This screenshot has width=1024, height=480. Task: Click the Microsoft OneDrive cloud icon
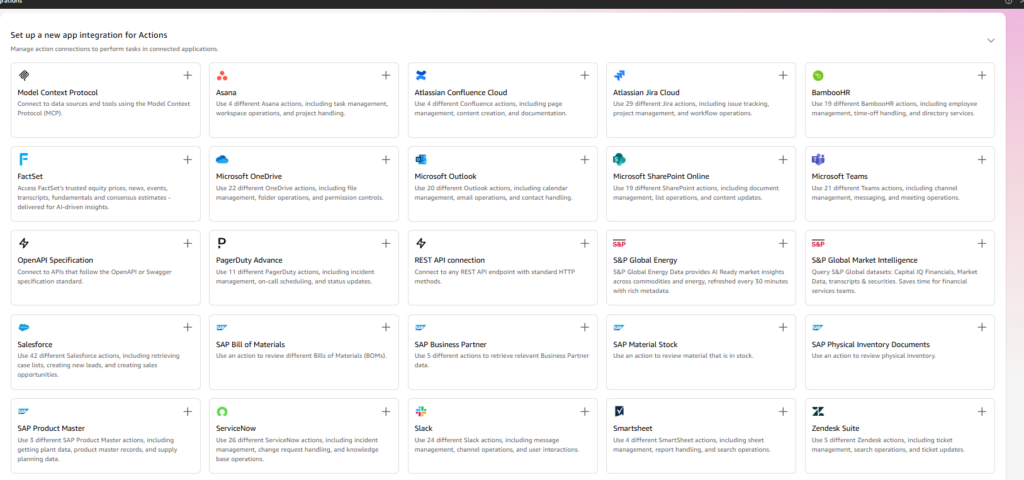click(222, 160)
